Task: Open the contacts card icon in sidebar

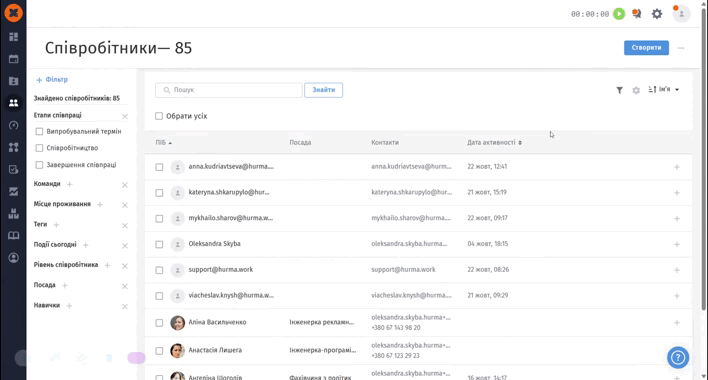Action: [x=14, y=81]
